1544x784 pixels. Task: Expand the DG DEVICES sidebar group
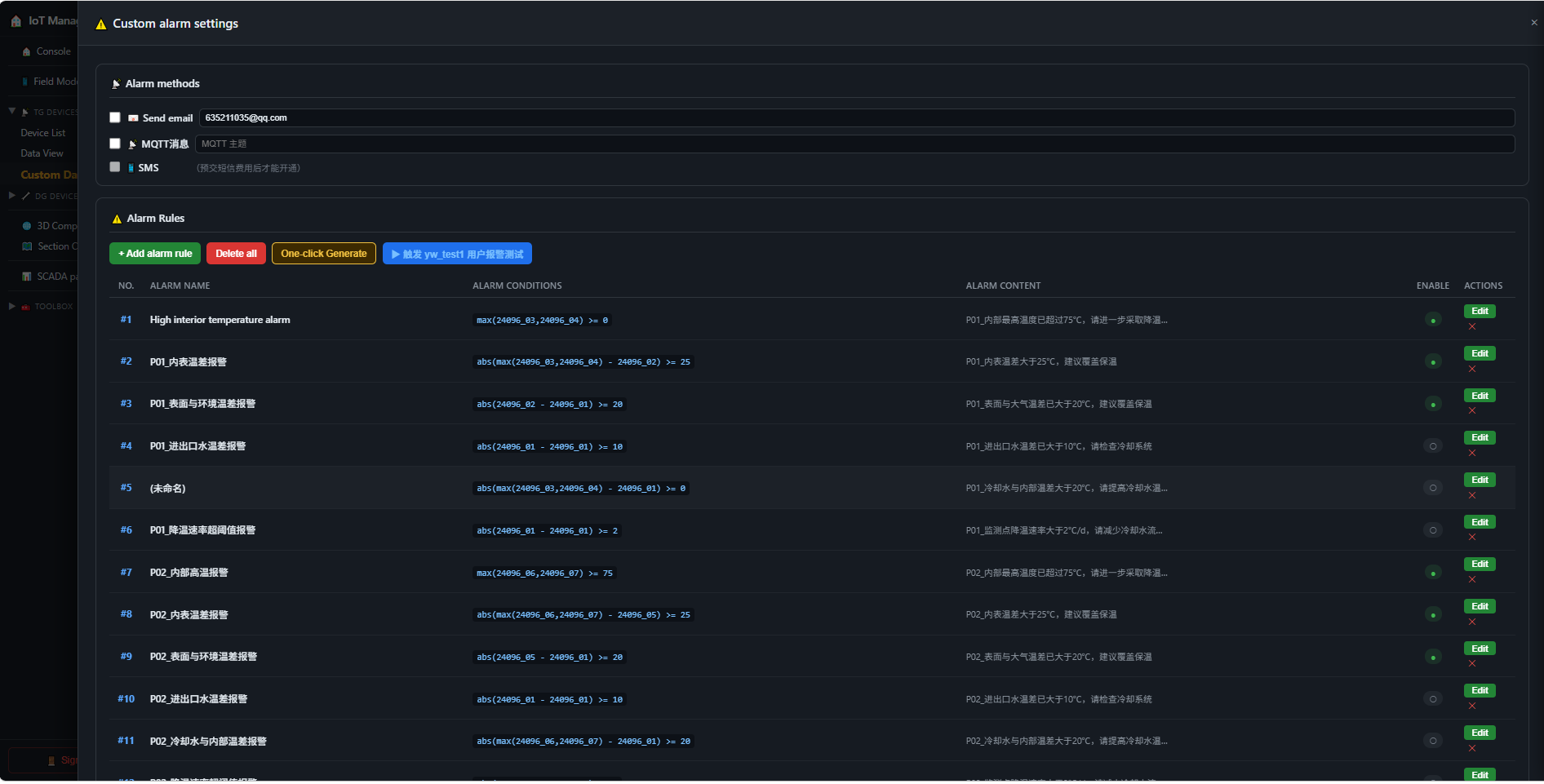pos(12,196)
